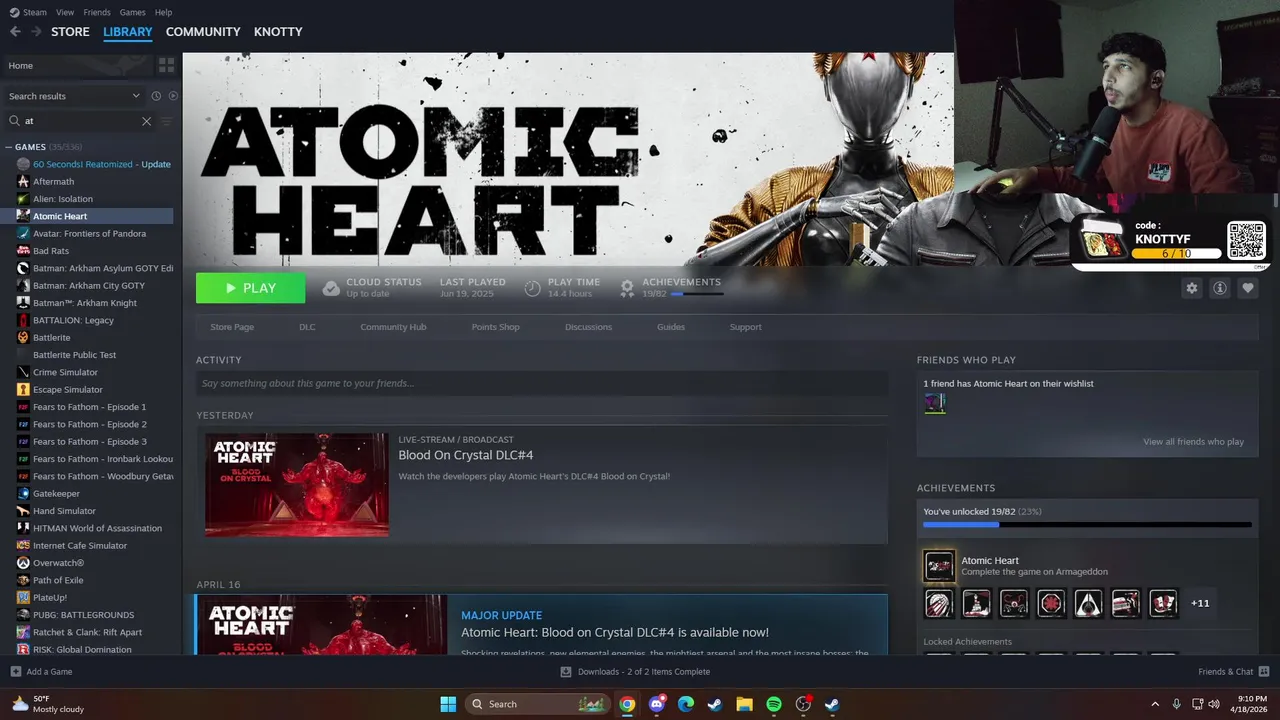
Task: Open Spotify from the taskbar
Action: pos(774,704)
